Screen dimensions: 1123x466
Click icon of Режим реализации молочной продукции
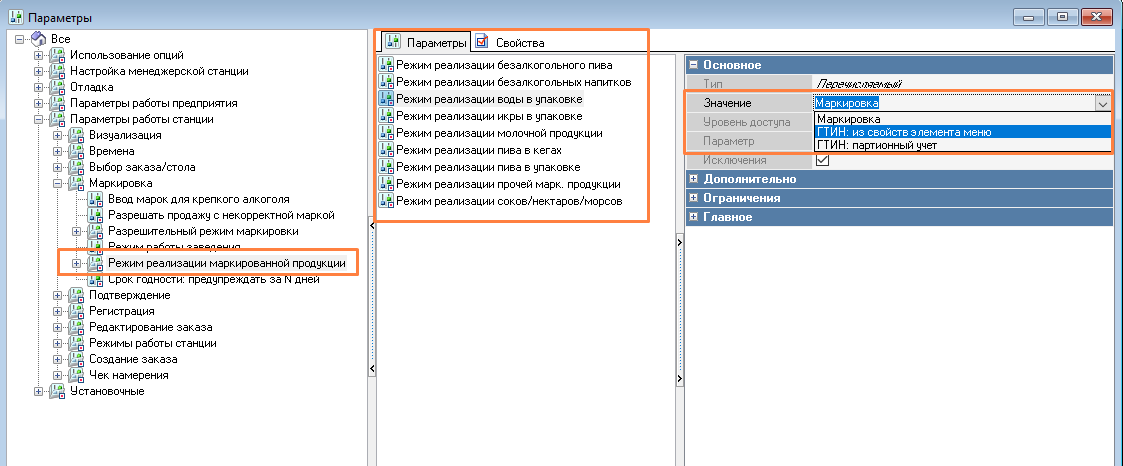(386, 133)
